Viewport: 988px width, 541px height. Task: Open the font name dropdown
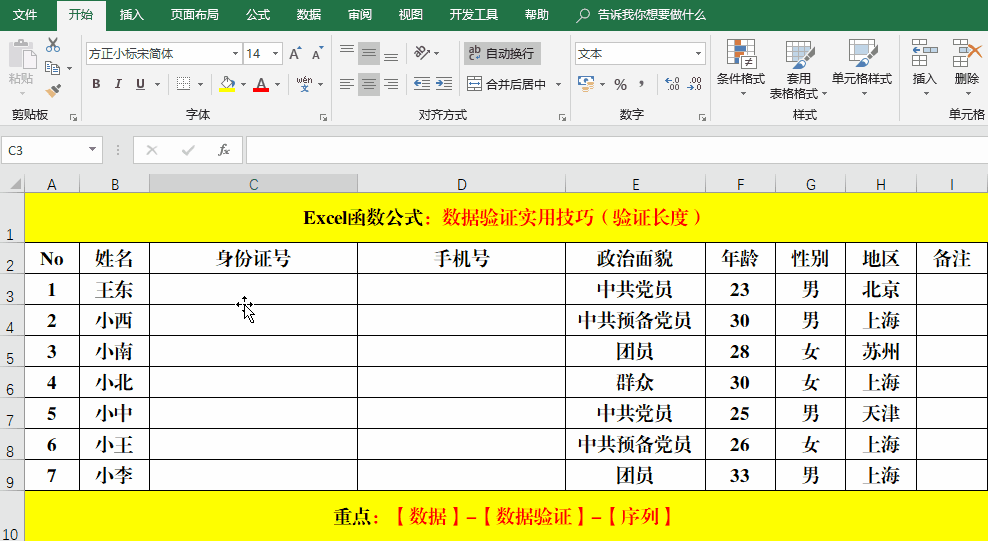click(236, 54)
